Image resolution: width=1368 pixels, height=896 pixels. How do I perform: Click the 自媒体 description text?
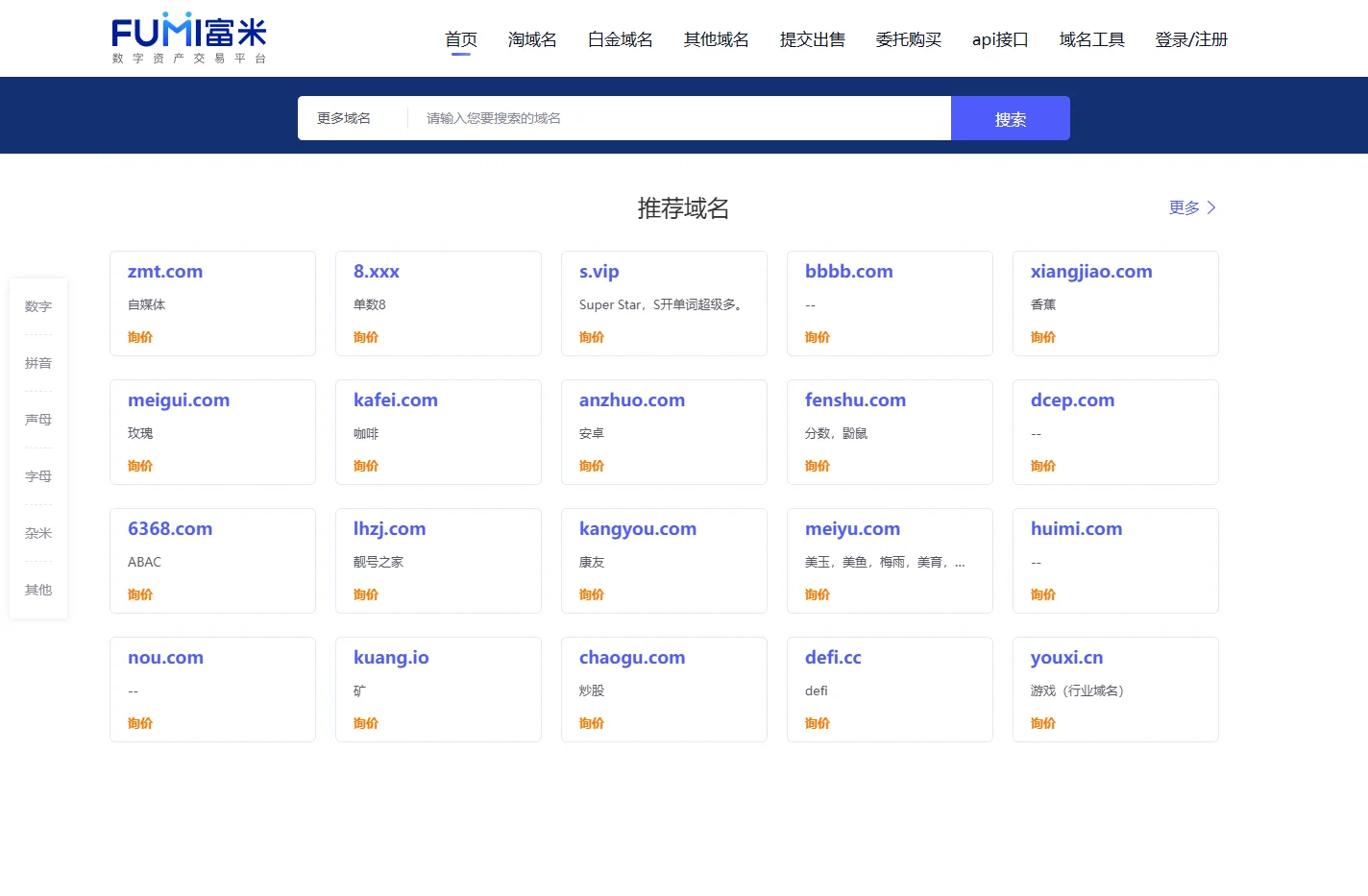coord(147,304)
